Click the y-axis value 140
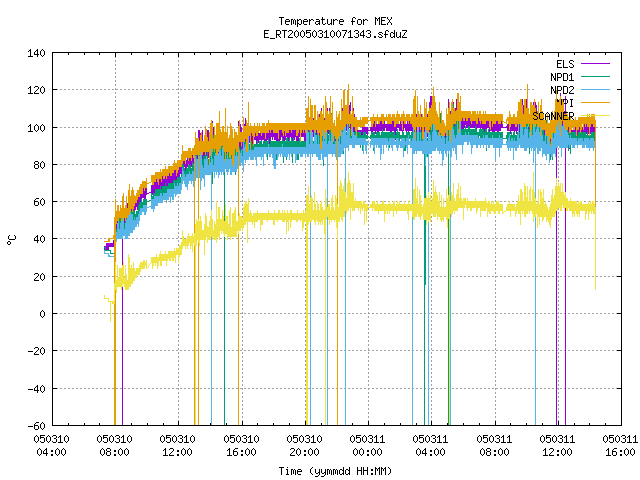The height and width of the screenshot is (480, 640). tap(36, 53)
